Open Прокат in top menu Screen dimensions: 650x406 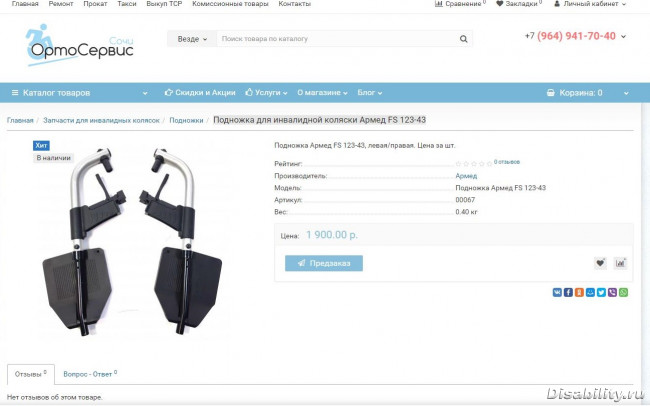point(95,4)
